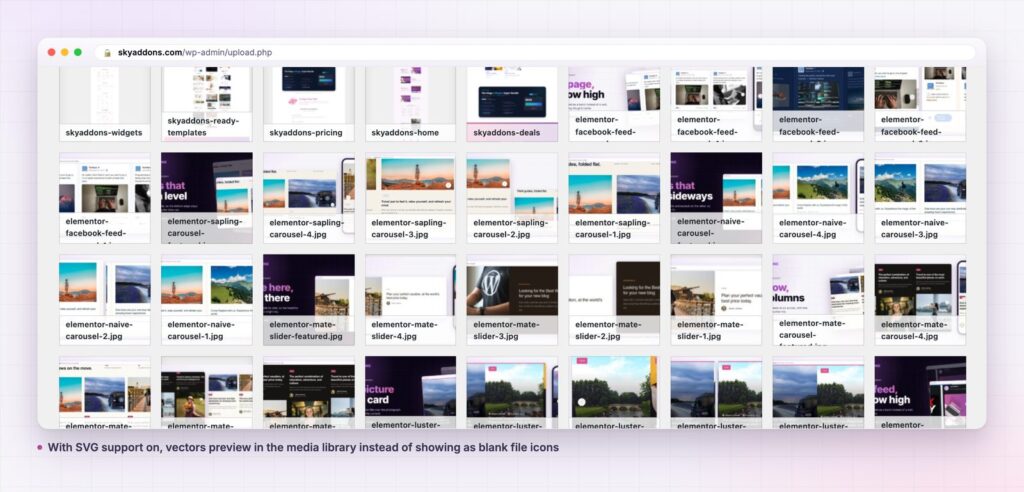Image resolution: width=1024 pixels, height=492 pixels.
Task: Click elementor-sapling-carousel-2.jpg
Action: click(513, 198)
